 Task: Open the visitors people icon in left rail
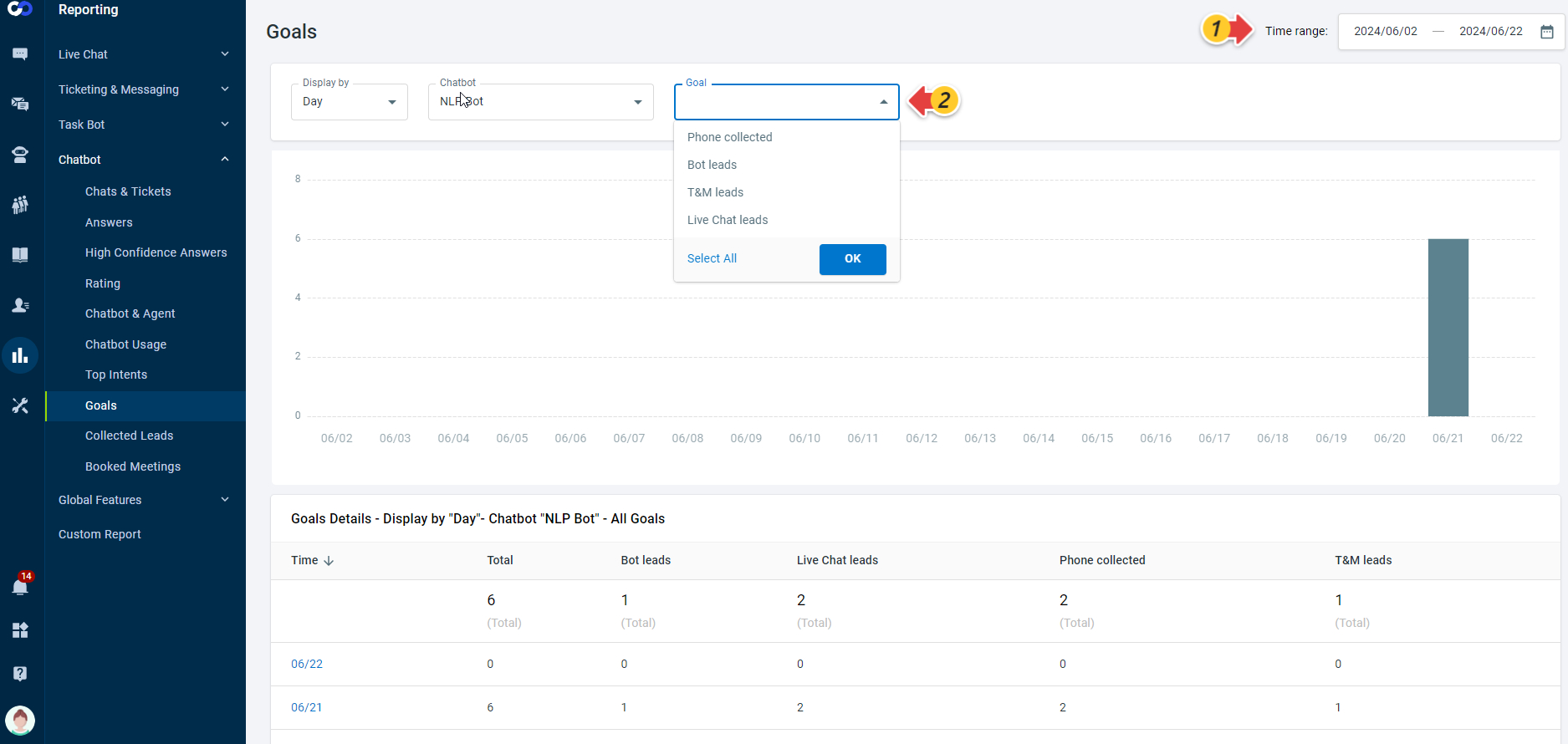point(20,205)
